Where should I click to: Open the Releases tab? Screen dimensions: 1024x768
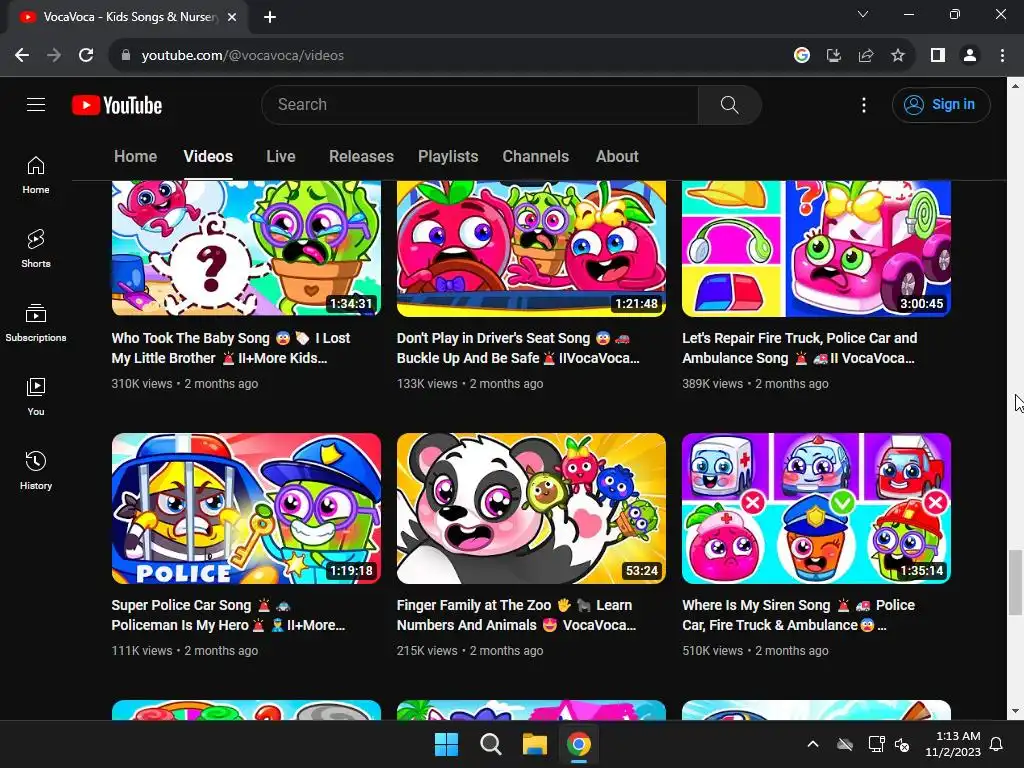tap(361, 157)
